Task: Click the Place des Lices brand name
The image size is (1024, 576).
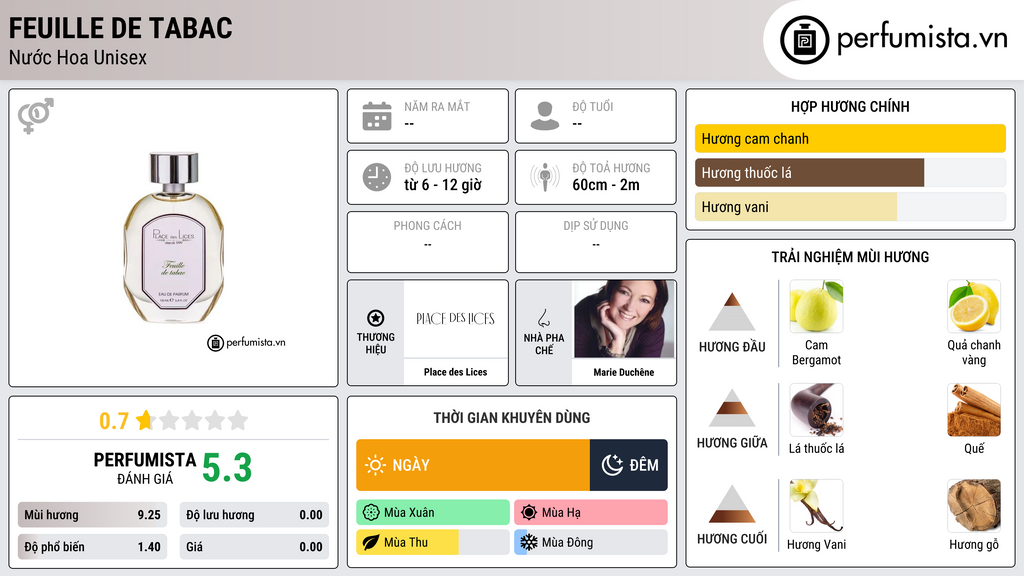Action: click(x=455, y=372)
